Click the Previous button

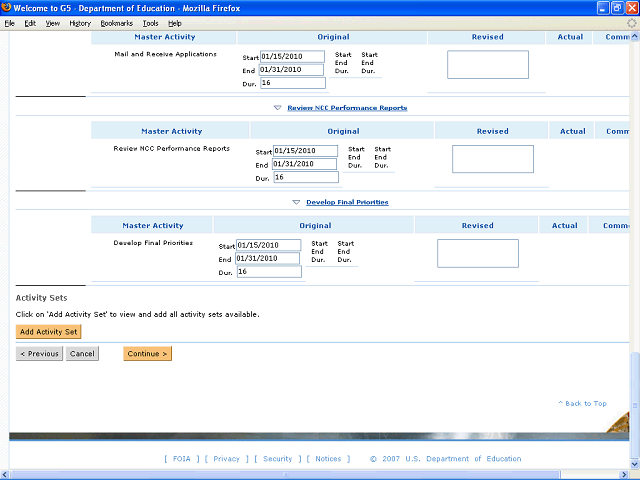click(39, 354)
